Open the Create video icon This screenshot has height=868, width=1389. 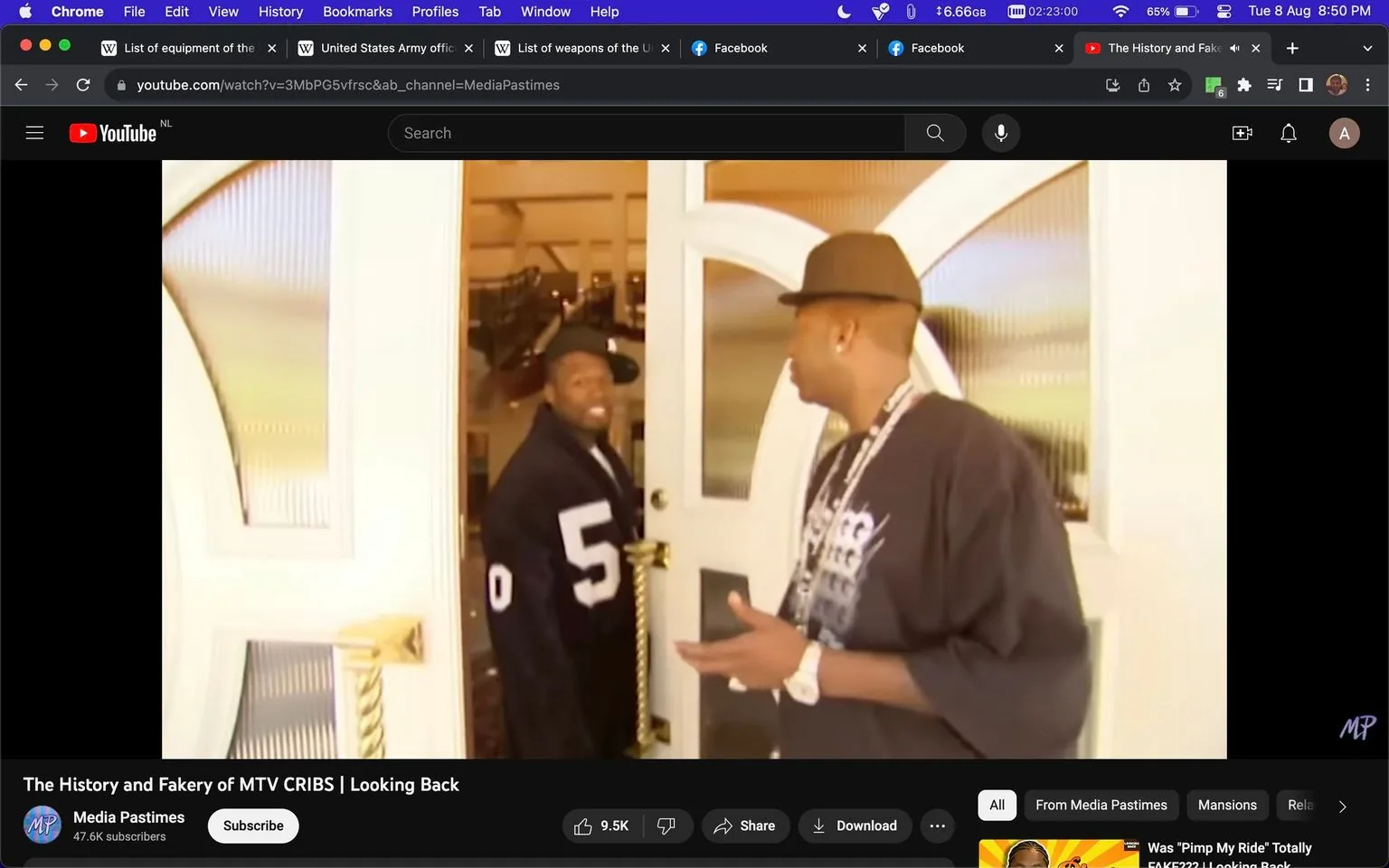click(x=1242, y=132)
